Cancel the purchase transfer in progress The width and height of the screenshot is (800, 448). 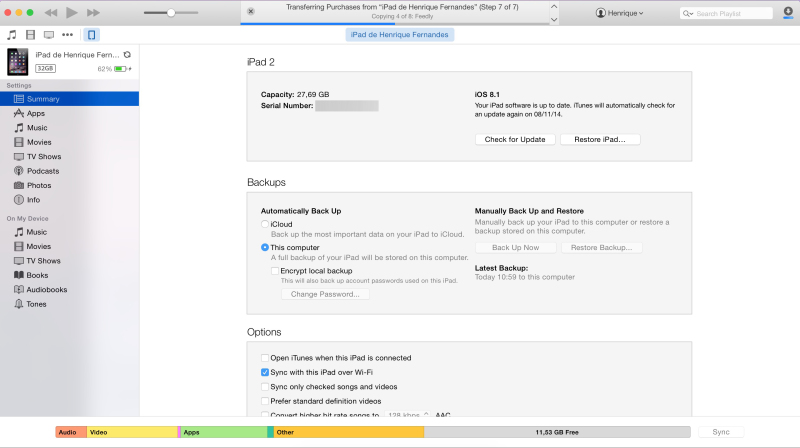(251, 11)
